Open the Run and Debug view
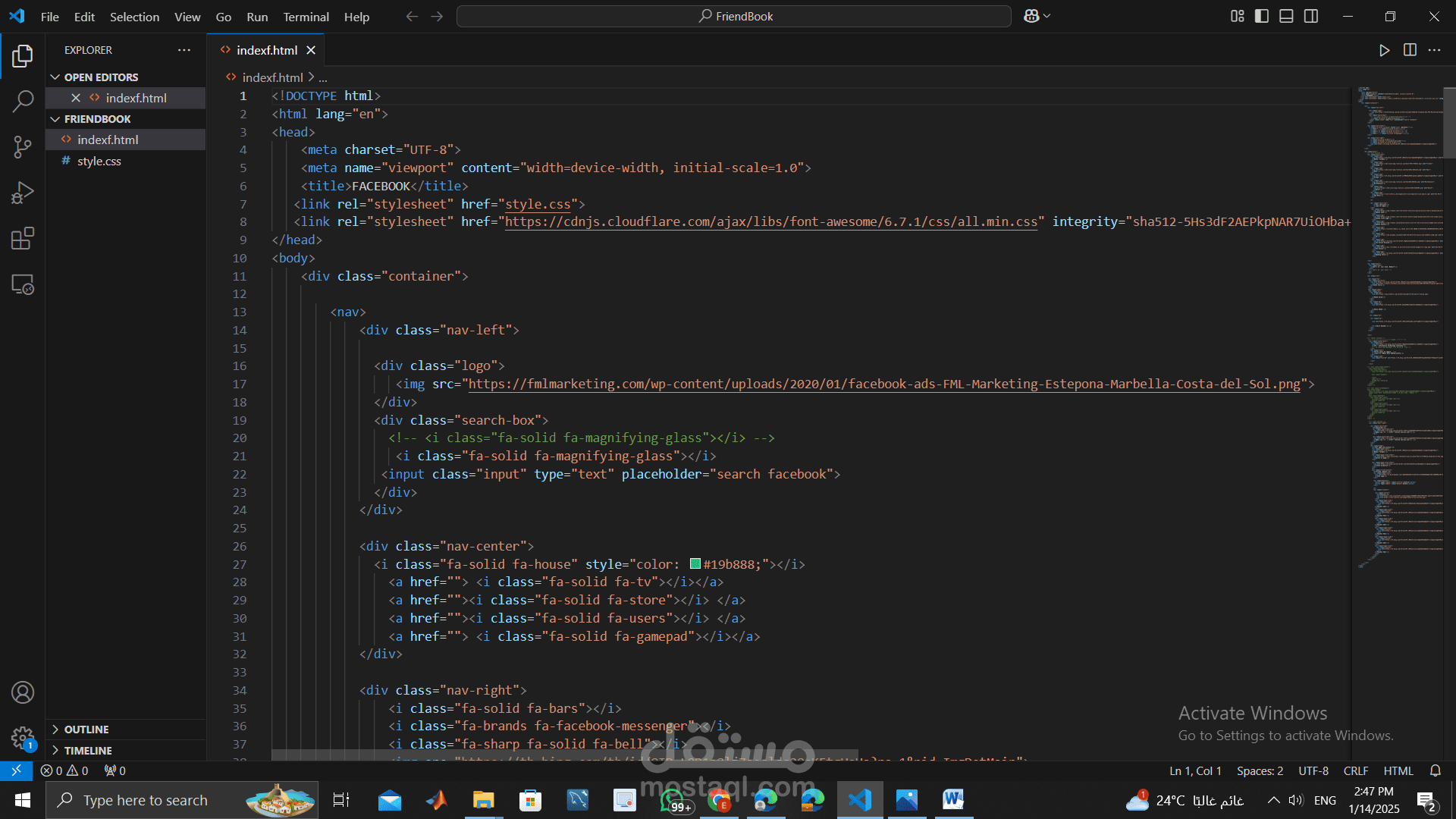This screenshot has width=1456, height=819. tap(23, 193)
